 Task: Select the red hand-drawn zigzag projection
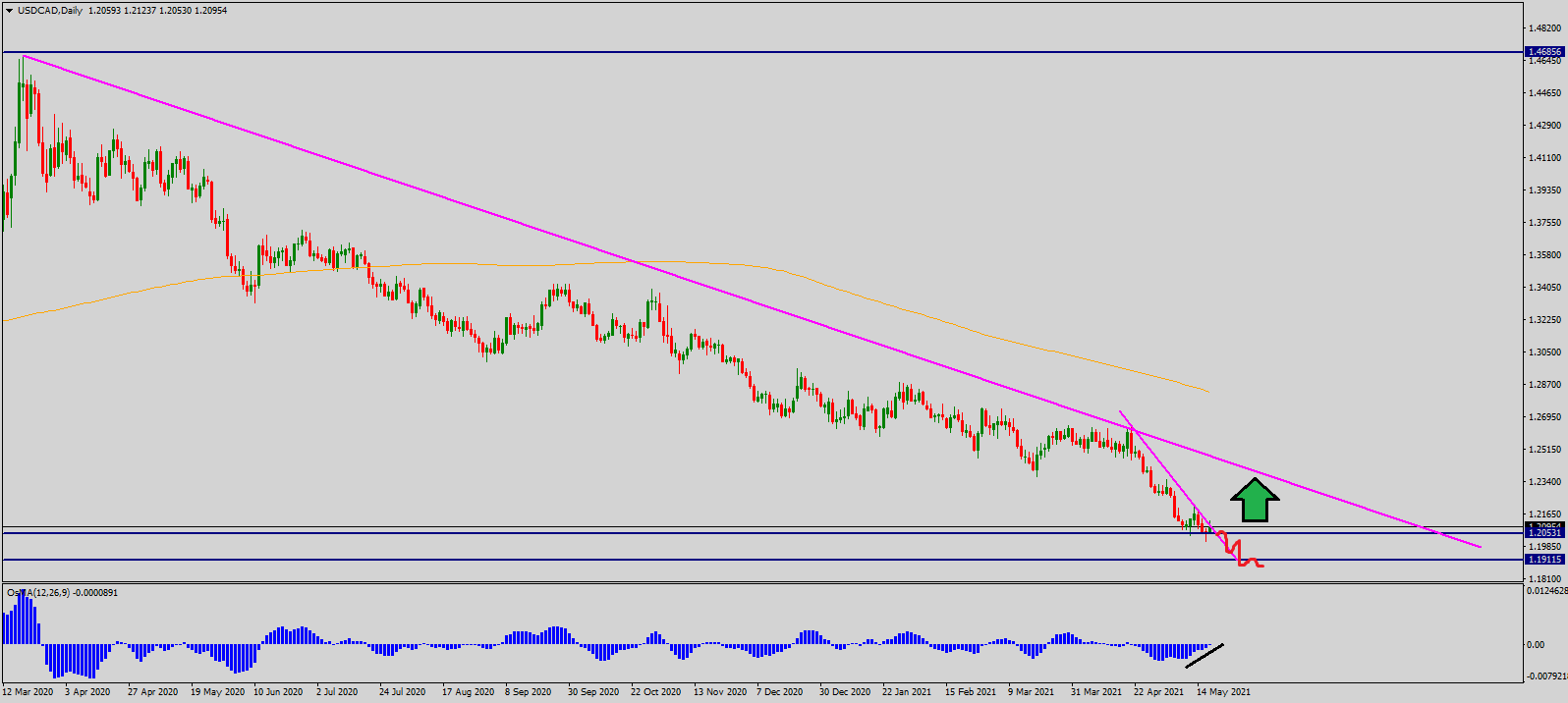pyautogui.click(x=1240, y=554)
